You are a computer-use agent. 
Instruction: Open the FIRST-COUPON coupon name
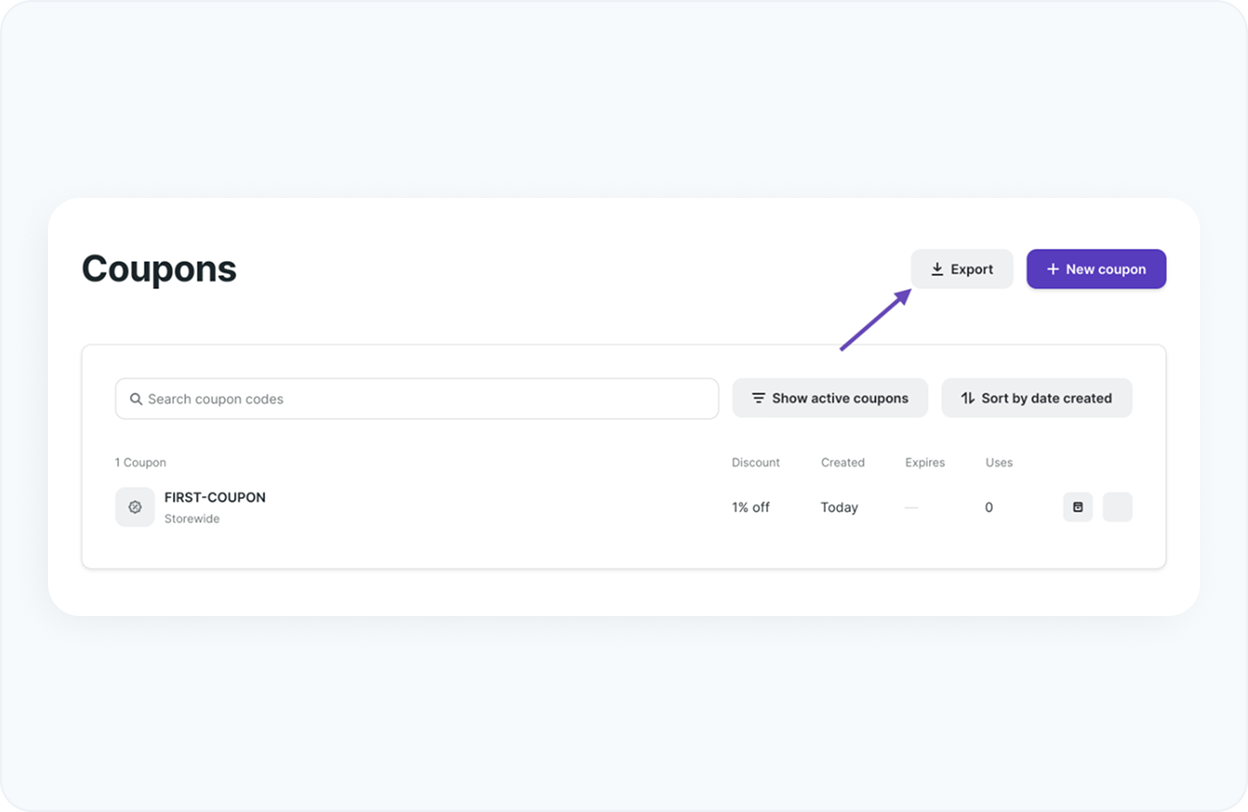click(215, 497)
